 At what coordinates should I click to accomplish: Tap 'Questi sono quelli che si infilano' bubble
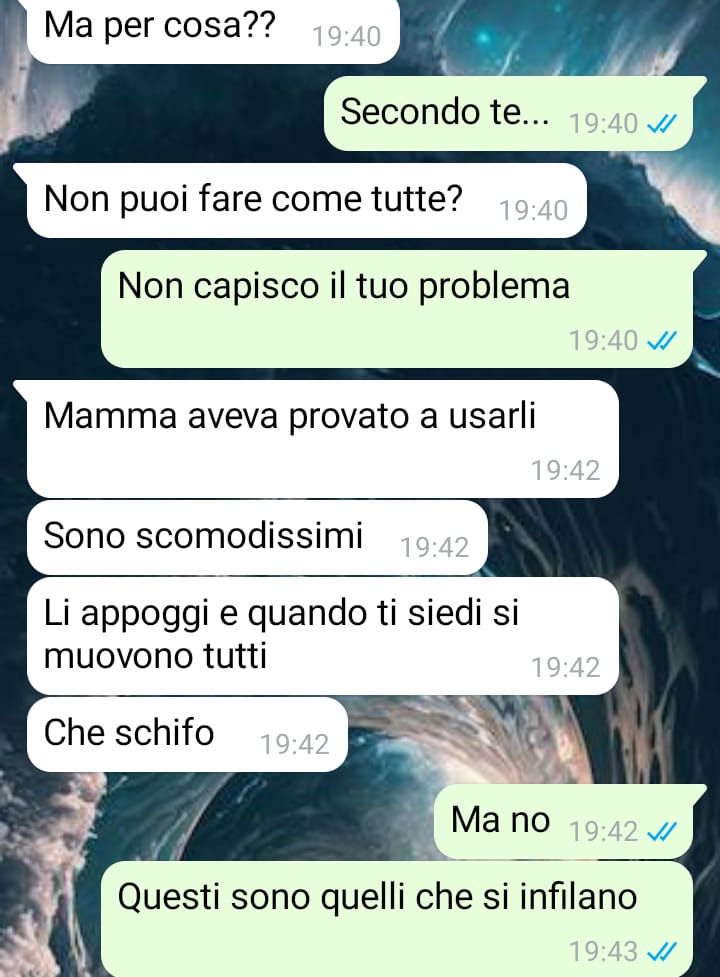(x=397, y=919)
